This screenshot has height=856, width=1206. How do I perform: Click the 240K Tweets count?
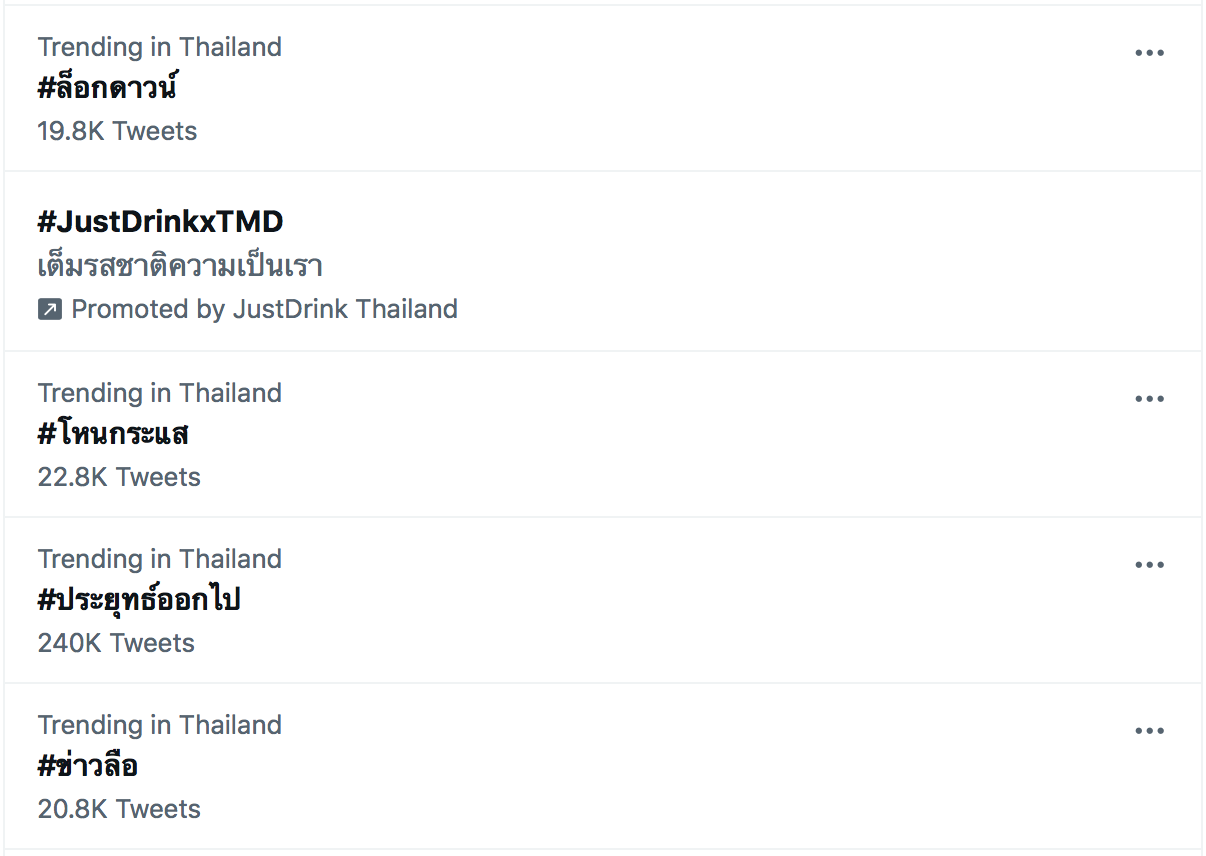pyautogui.click(x=116, y=643)
